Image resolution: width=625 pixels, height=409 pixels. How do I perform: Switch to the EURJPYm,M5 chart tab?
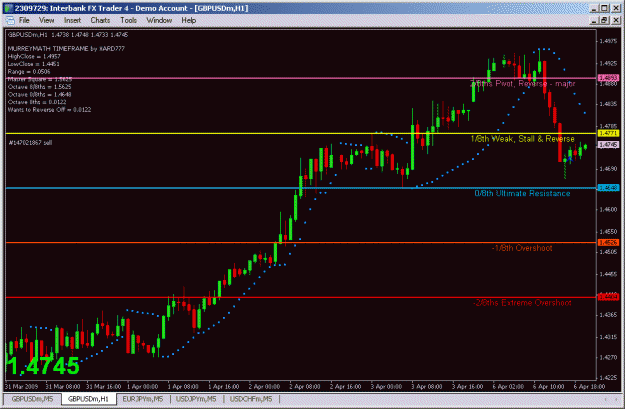point(143,399)
